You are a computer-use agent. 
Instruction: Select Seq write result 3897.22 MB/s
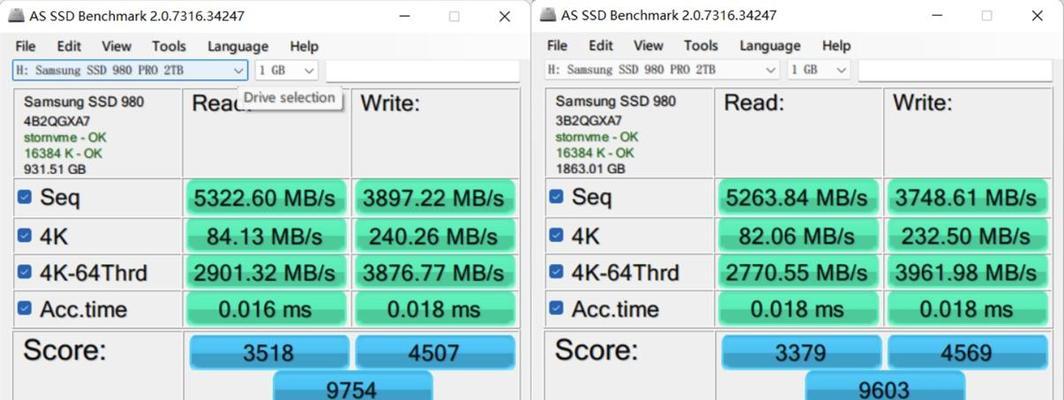[x=434, y=198]
